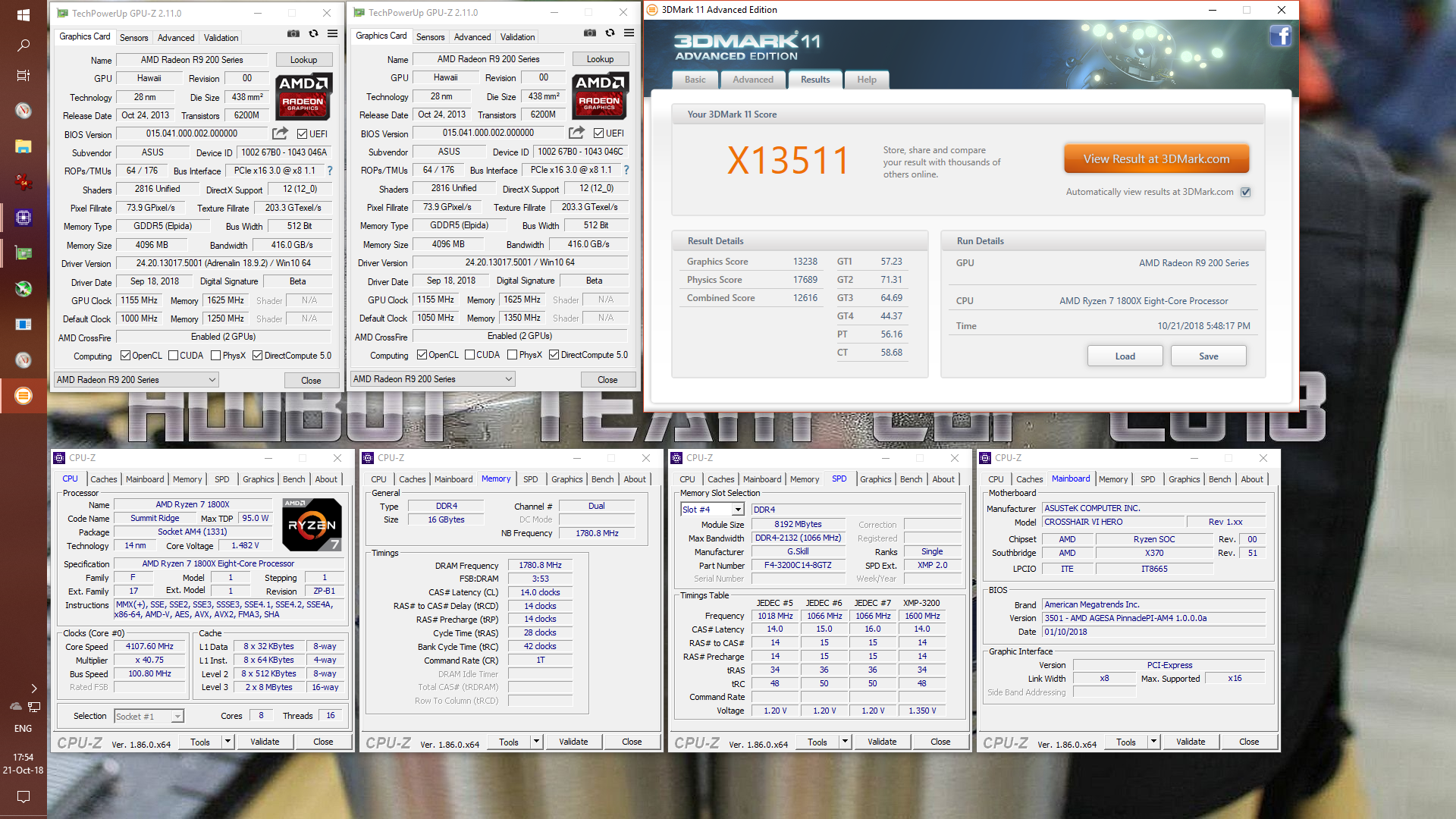Expand hidden system tray icons chevron
1456x819 pixels.
(x=33, y=689)
